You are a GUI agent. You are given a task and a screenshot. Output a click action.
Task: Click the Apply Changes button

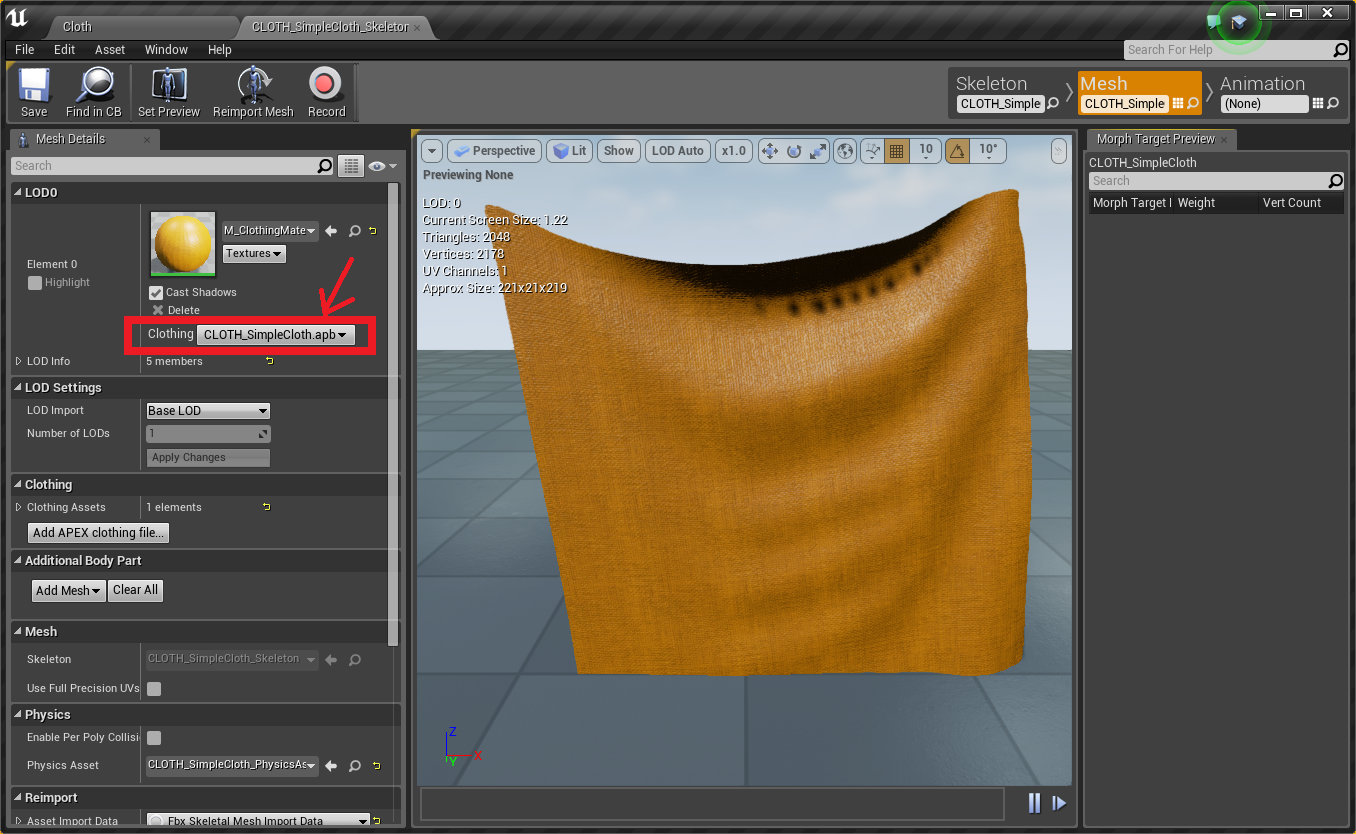click(208, 458)
